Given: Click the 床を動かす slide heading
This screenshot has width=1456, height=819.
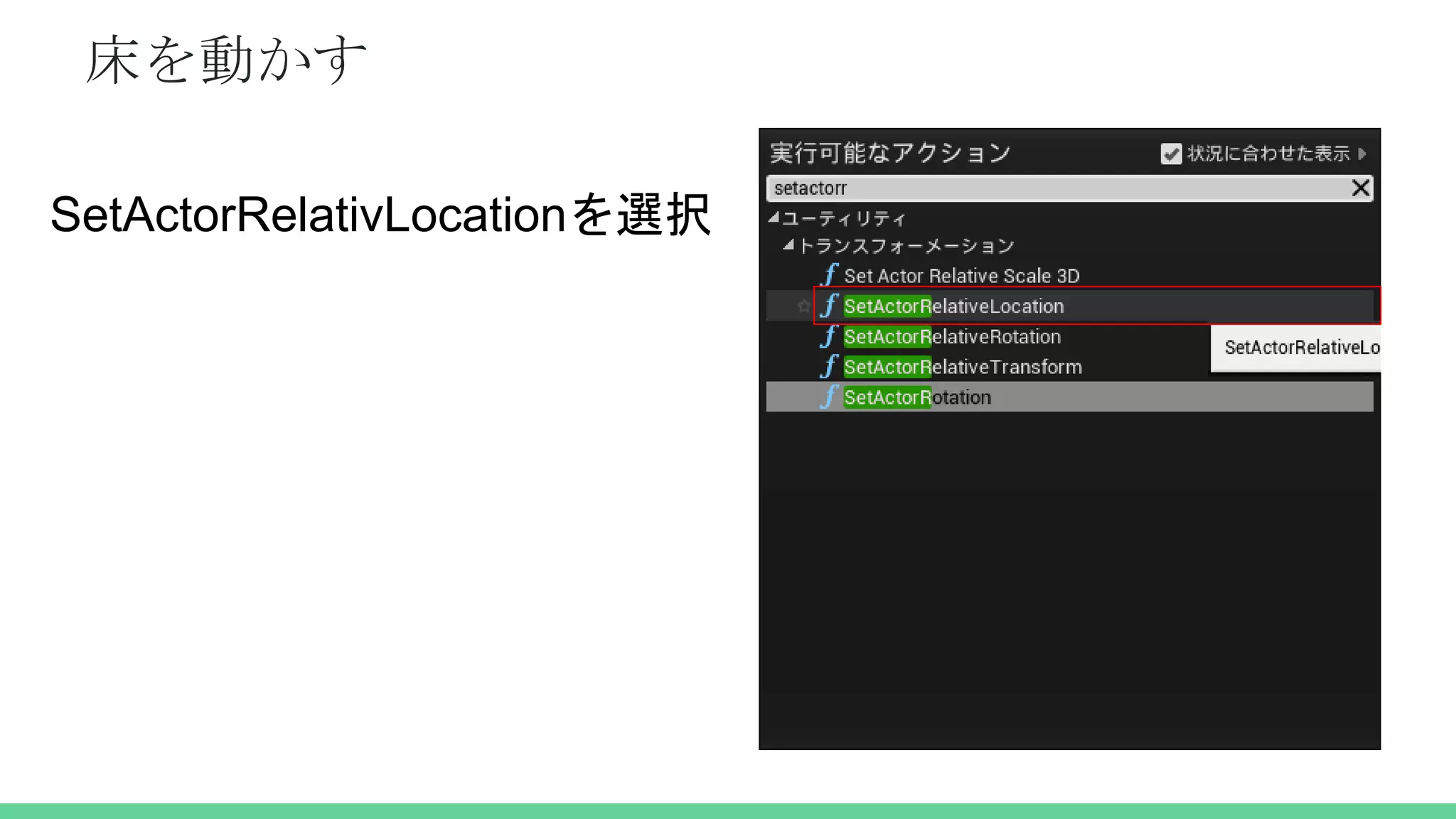Looking at the screenshot, I should pyautogui.click(x=226, y=60).
